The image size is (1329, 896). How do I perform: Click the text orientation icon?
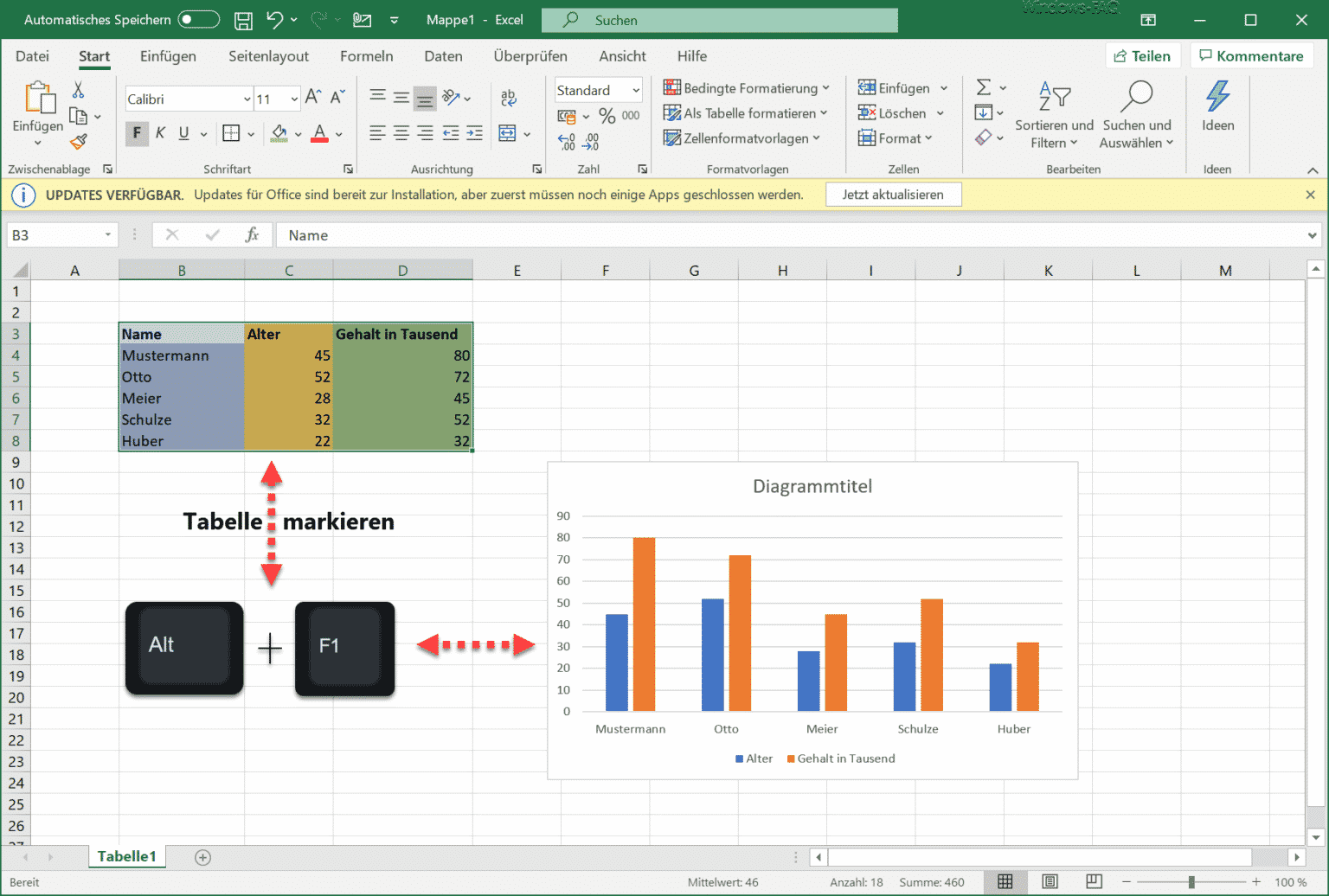451,98
